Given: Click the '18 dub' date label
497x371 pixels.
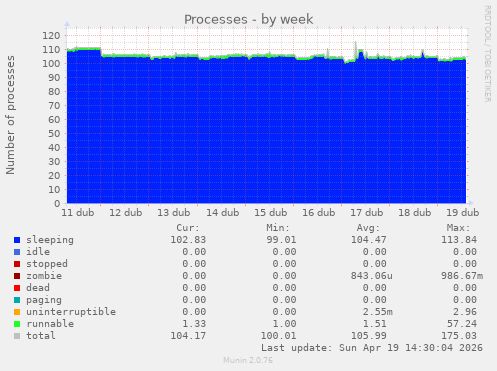Looking at the screenshot, I should tap(415, 213).
